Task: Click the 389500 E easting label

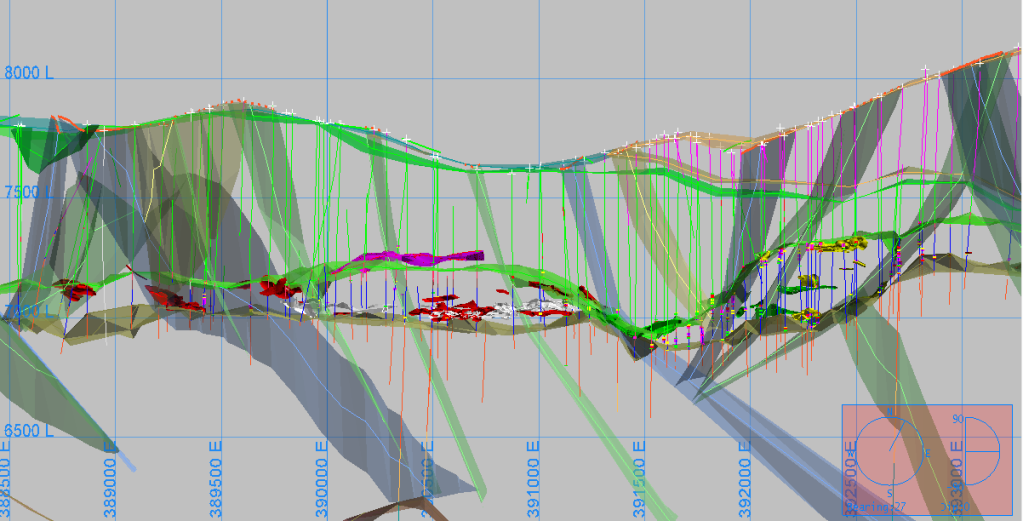Action: pyautogui.click(x=216, y=477)
